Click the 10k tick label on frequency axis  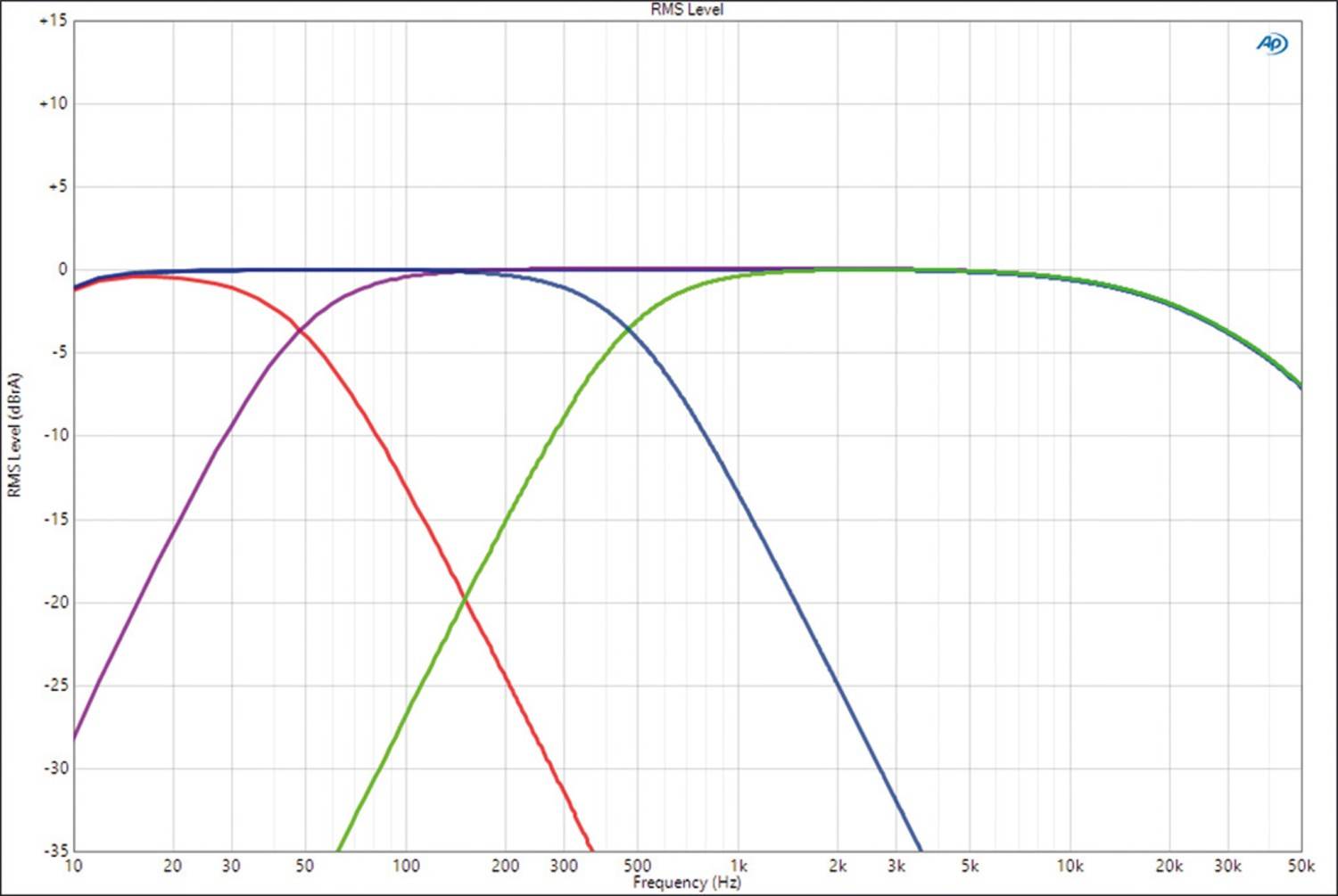[1070, 866]
